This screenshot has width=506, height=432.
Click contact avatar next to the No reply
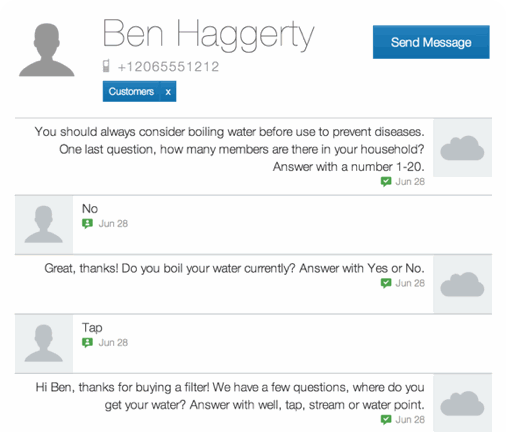click(x=44, y=224)
